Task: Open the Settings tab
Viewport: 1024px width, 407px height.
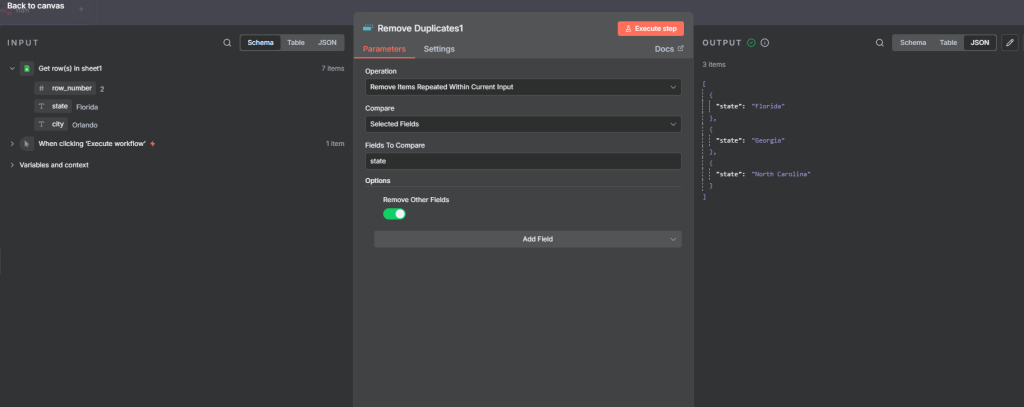Action: 439,49
